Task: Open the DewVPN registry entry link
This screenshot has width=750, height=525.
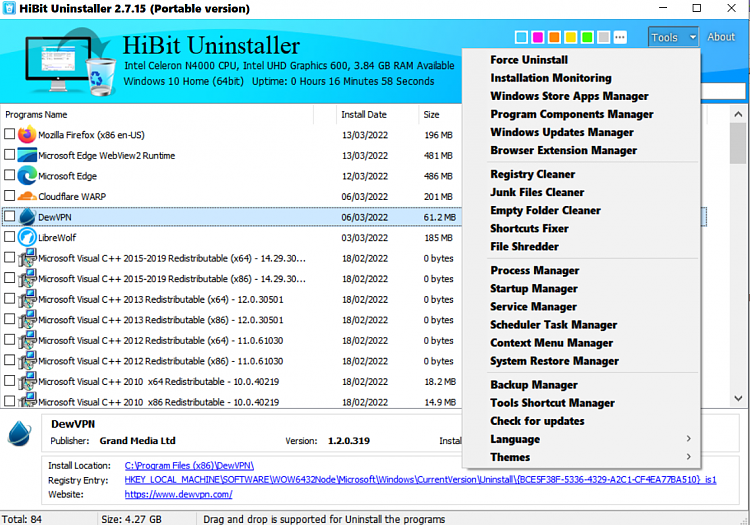Action: tap(420, 480)
